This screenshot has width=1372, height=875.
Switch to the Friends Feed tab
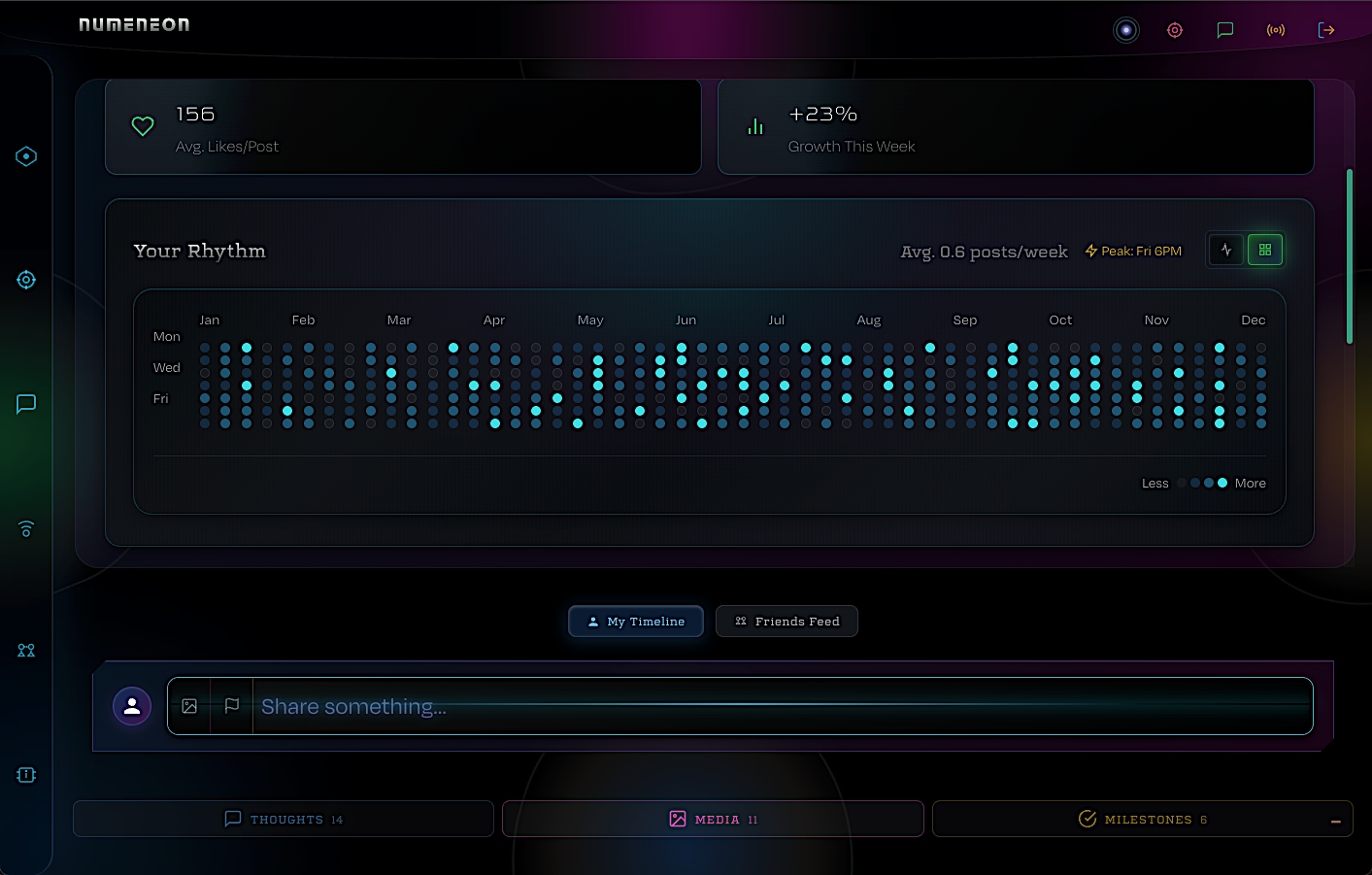click(x=786, y=621)
